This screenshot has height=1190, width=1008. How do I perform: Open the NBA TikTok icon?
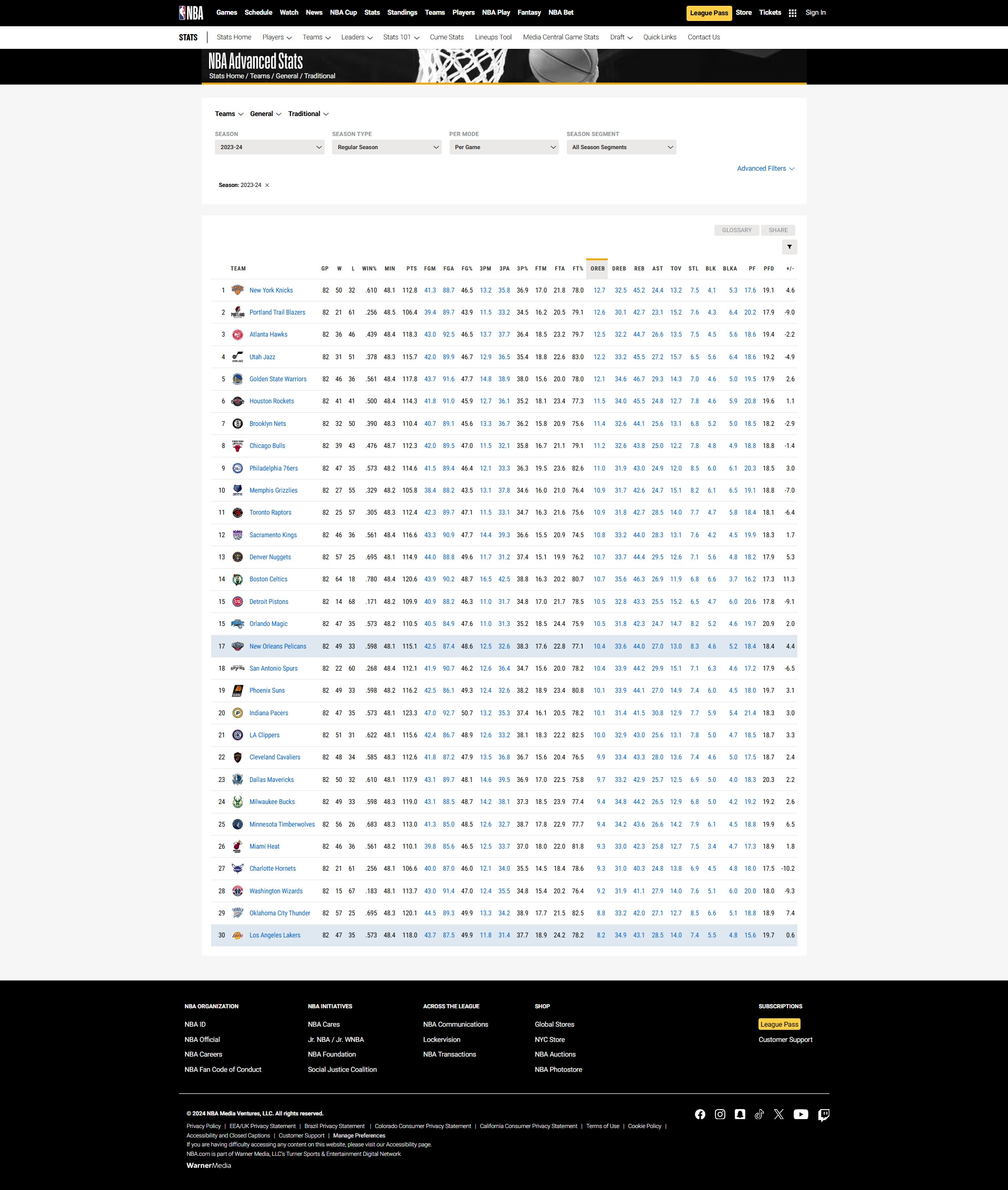click(x=760, y=1114)
